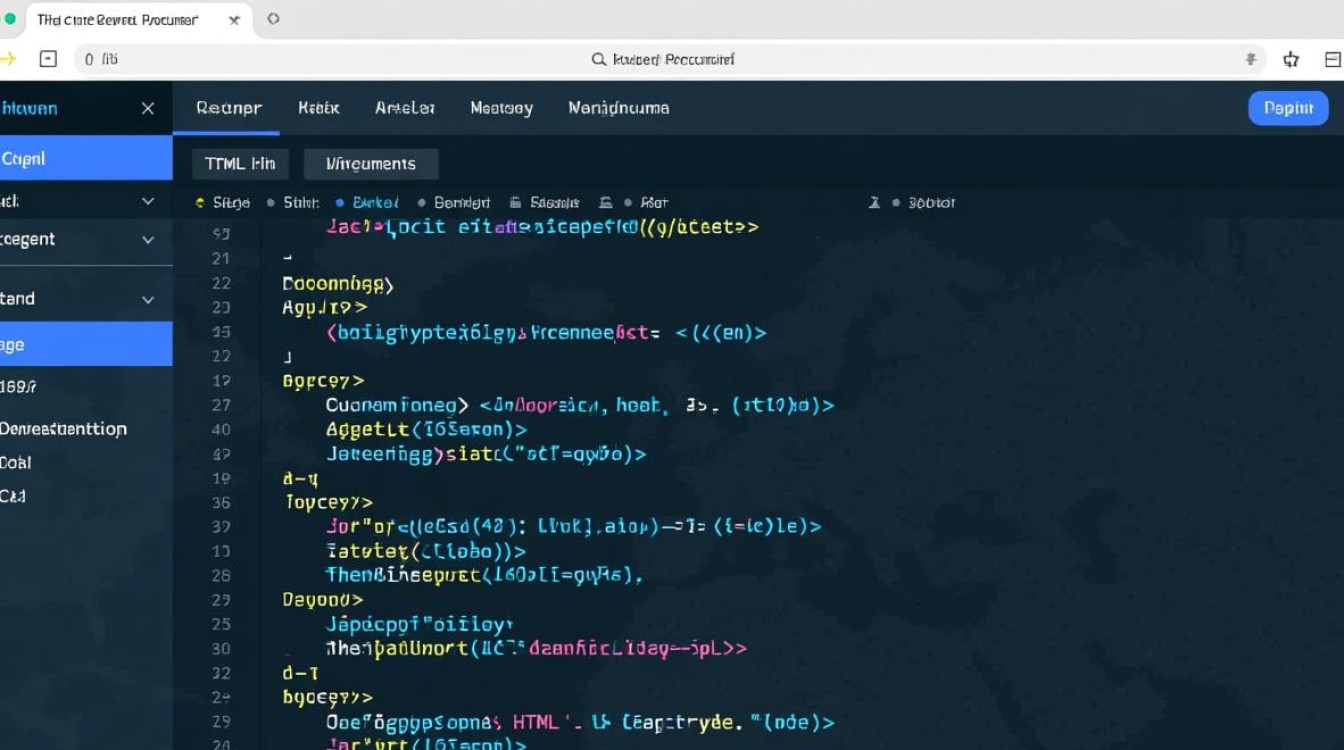Viewport: 1344px width, 750px height.
Task: Toggle the 'Bernidgt' status indicator
Action: point(423,202)
